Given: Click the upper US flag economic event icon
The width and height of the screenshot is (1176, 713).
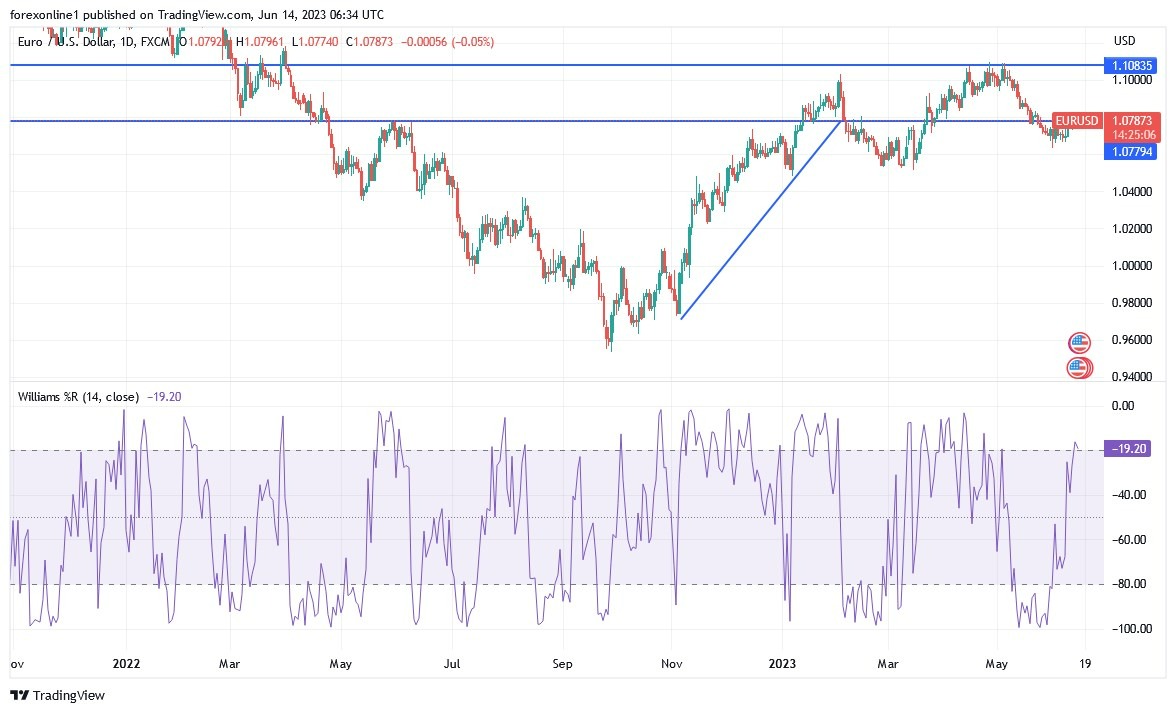Looking at the screenshot, I should pos(1079,341).
